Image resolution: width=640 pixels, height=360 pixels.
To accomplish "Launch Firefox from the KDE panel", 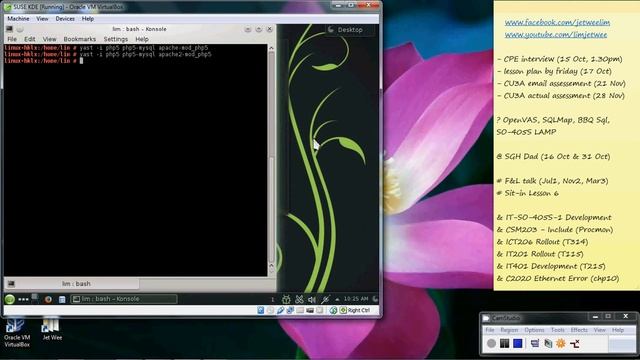I will click(48, 299).
